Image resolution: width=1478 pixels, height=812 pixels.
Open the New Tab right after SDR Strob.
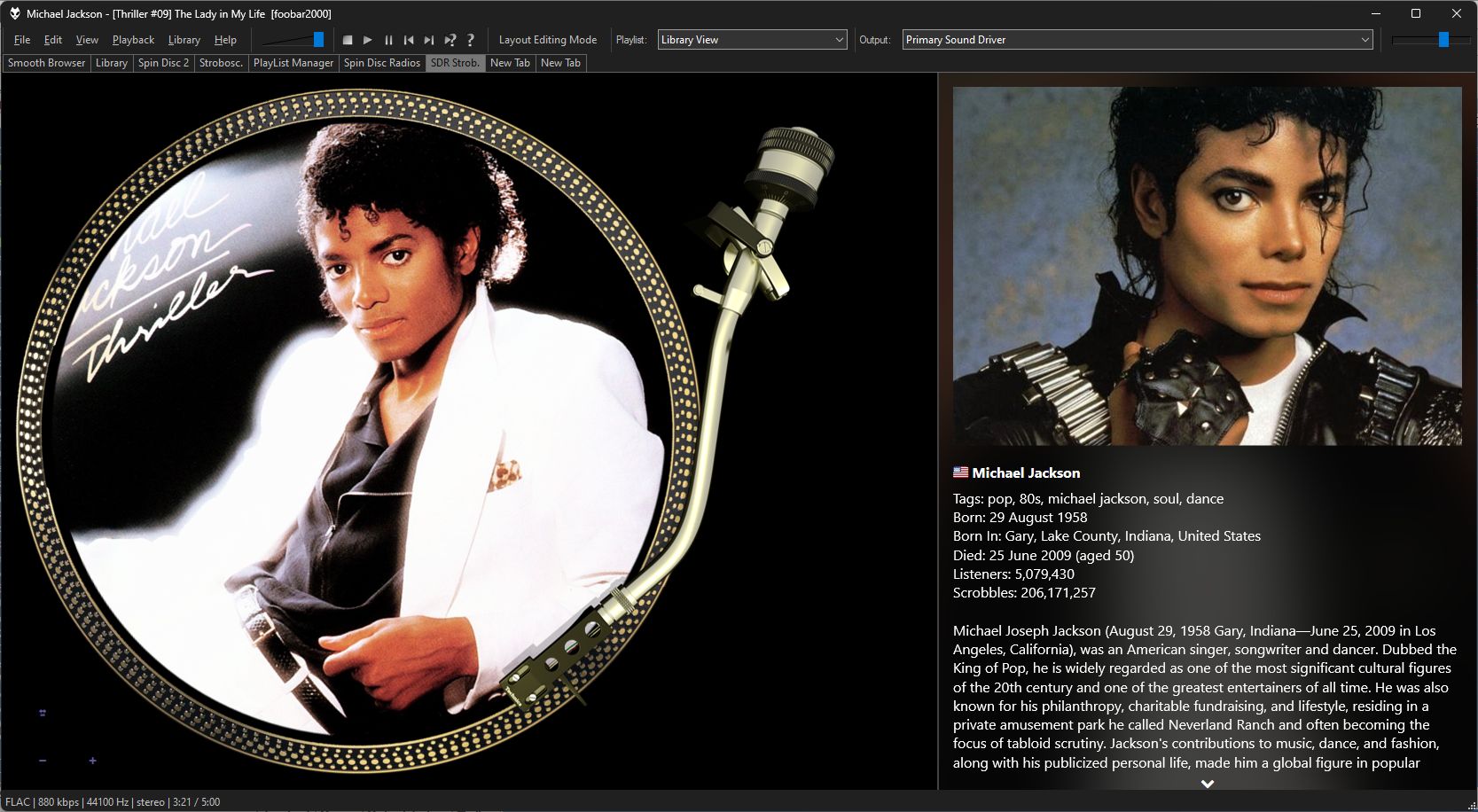click(x=510, y=63)
